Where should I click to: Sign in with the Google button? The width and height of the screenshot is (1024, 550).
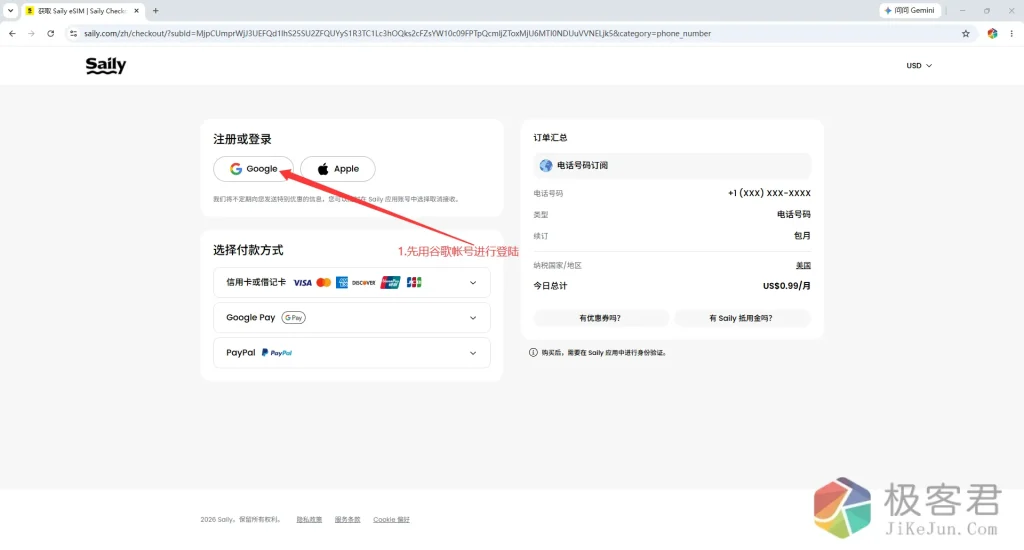point(253,169)
